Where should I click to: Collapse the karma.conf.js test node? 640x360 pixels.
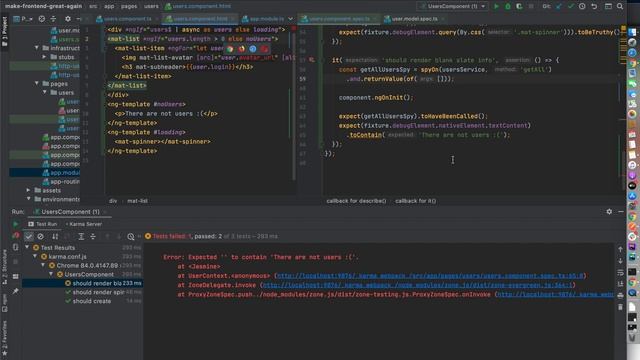35,256
